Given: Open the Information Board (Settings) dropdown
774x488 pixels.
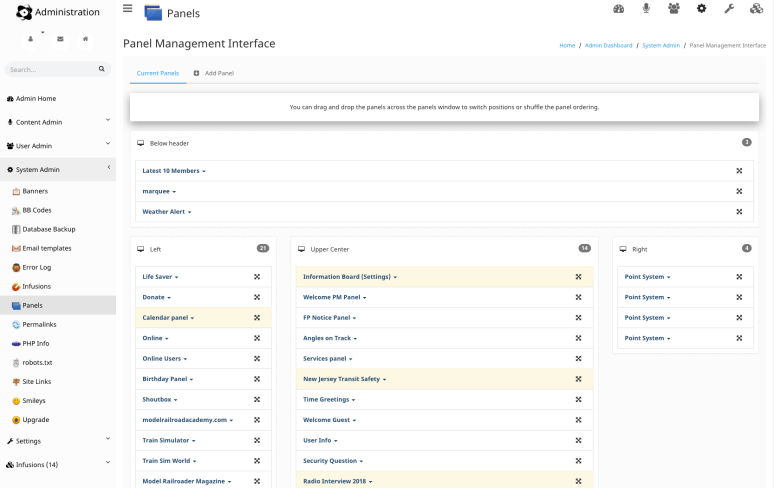Looking at the screenshot, I should click(350, 277).
